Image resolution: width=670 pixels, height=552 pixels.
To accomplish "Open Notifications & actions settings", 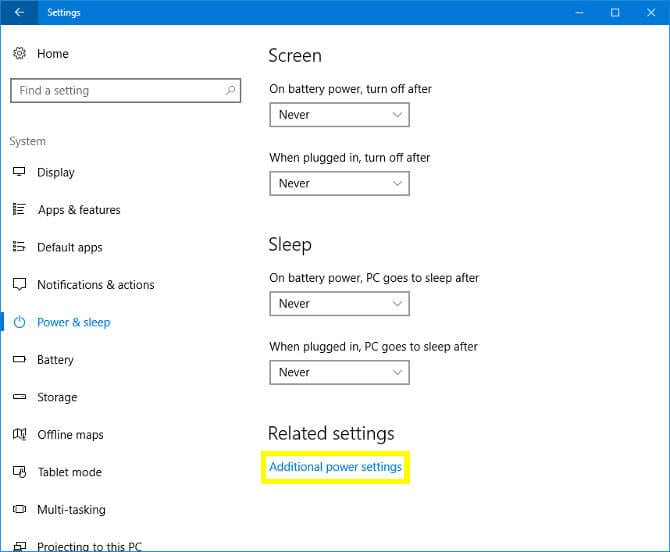I will 96,285.
